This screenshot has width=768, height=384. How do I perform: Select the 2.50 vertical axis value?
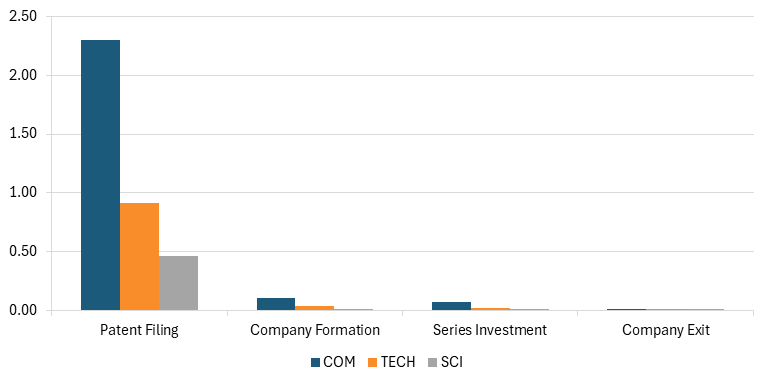(23, 17)
